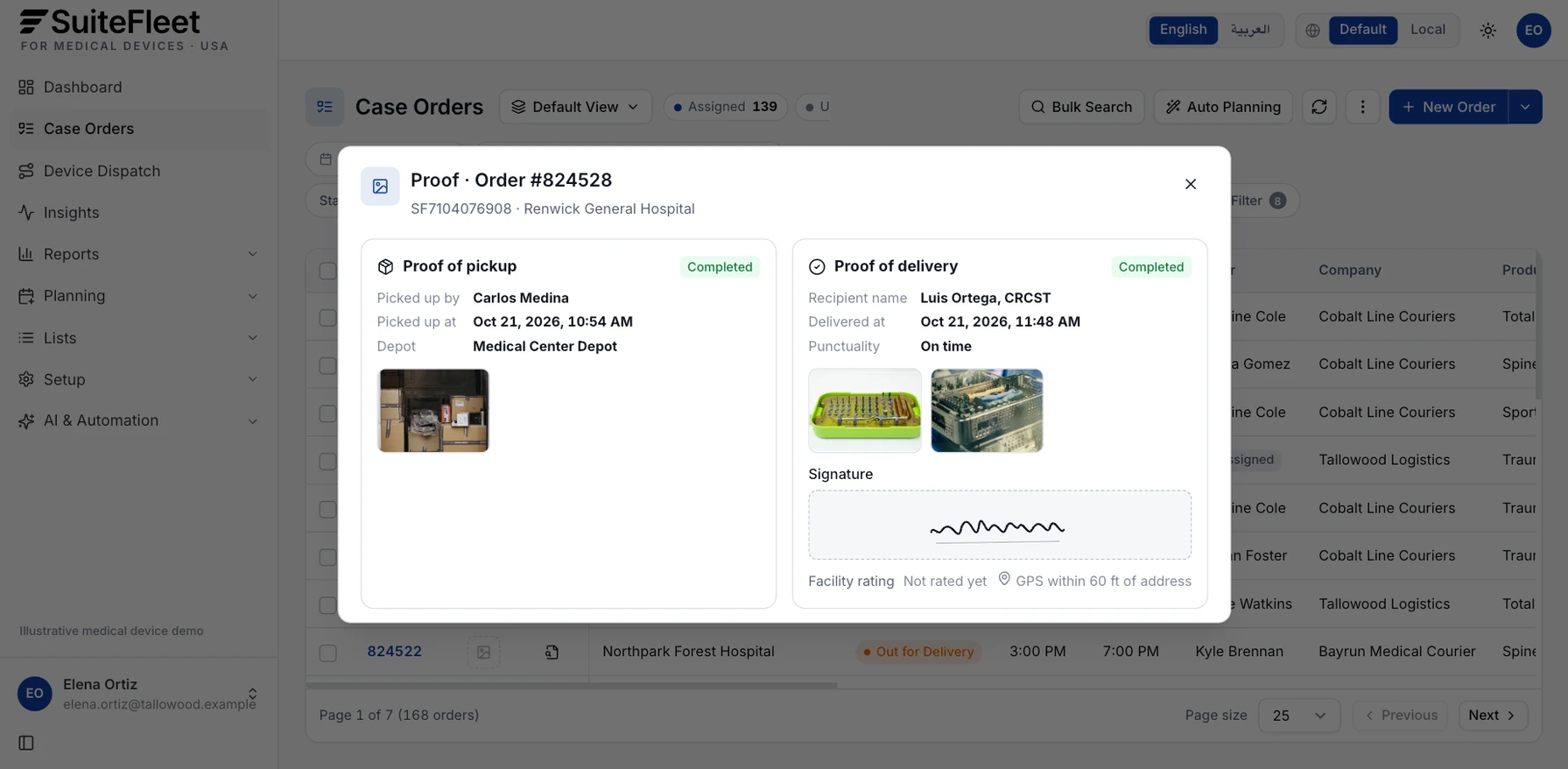
Task: Open the Insights page
Action: (x=138, y=213)
